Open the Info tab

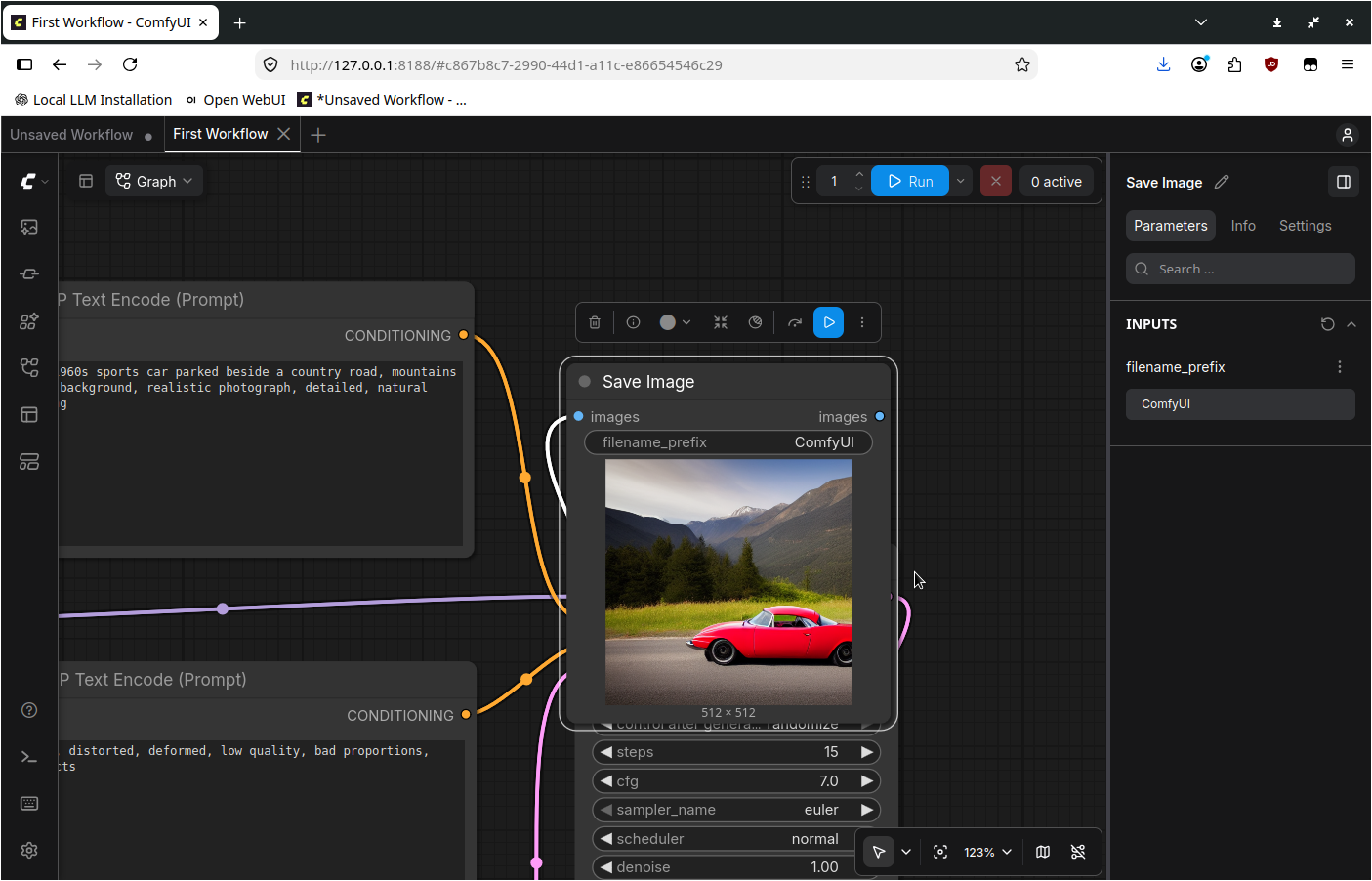[1243, 226]
